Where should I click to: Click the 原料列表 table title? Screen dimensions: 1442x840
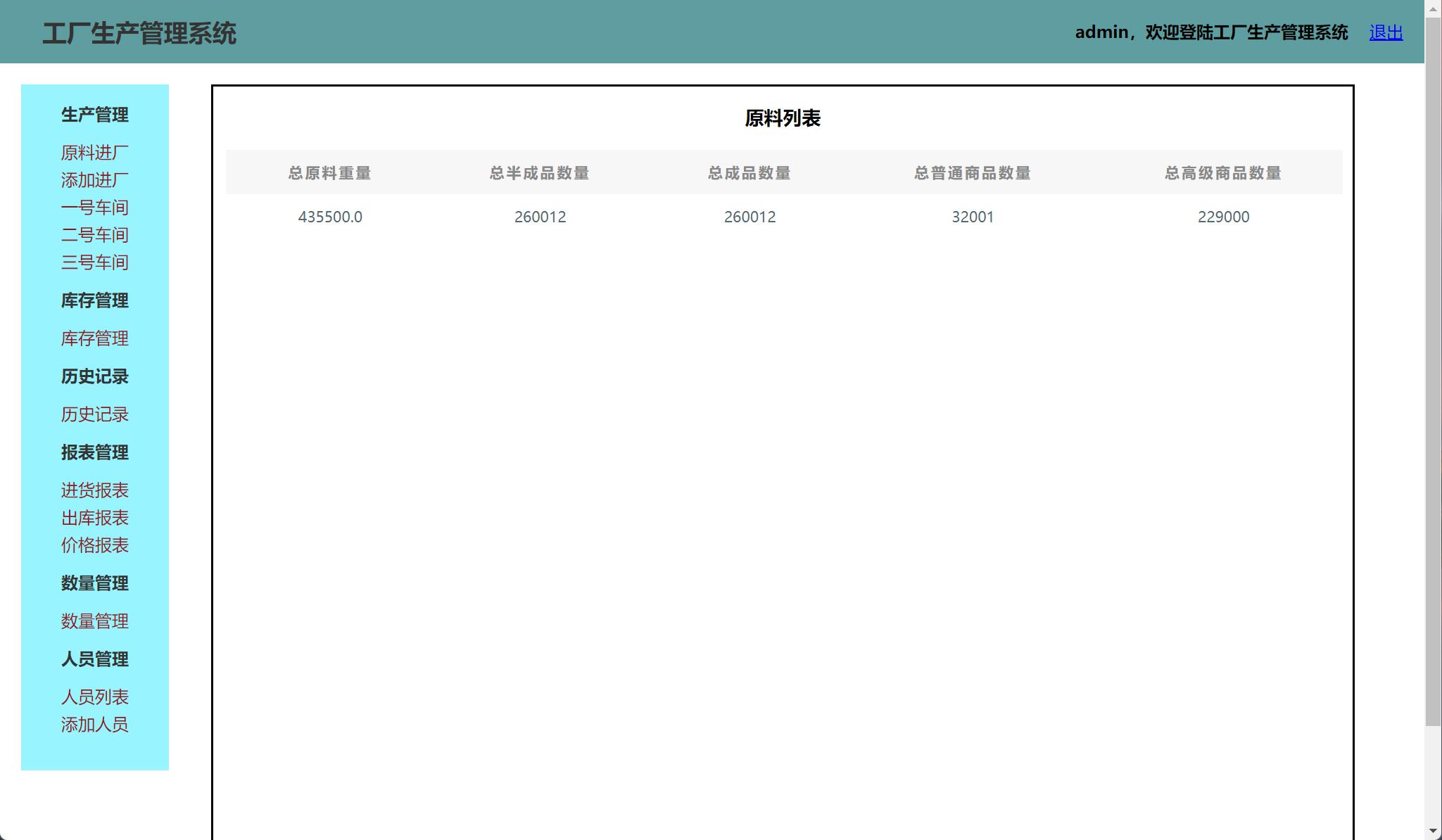(x=783, y=119)
